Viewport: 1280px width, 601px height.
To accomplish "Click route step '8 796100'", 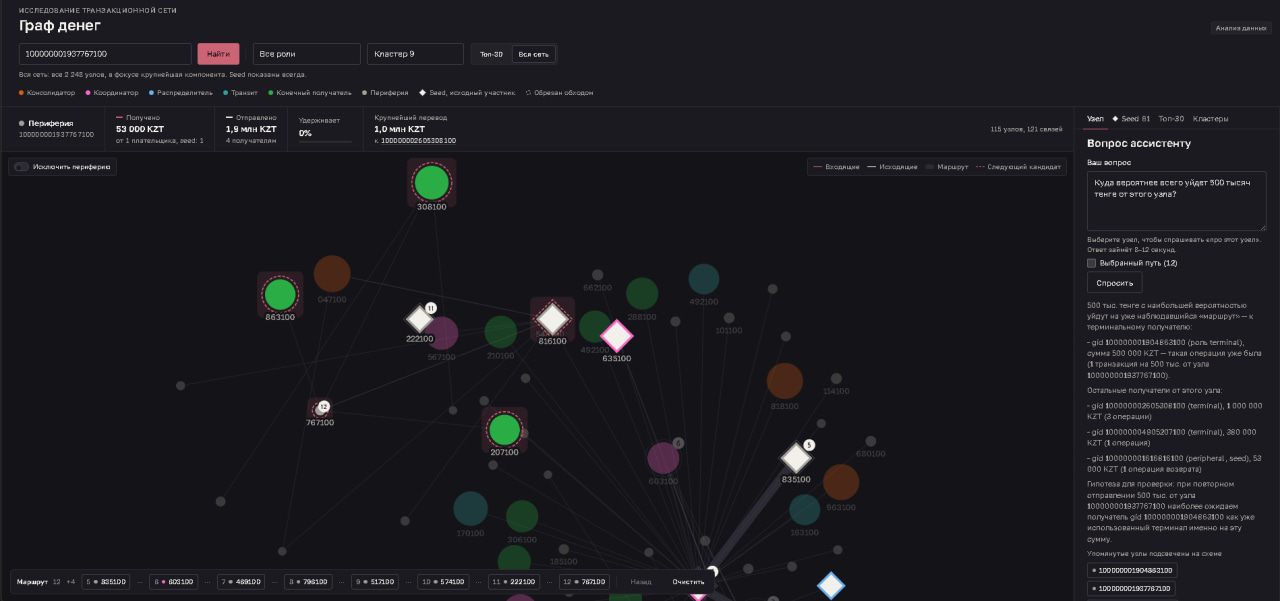I will click(x=307, y=582).
